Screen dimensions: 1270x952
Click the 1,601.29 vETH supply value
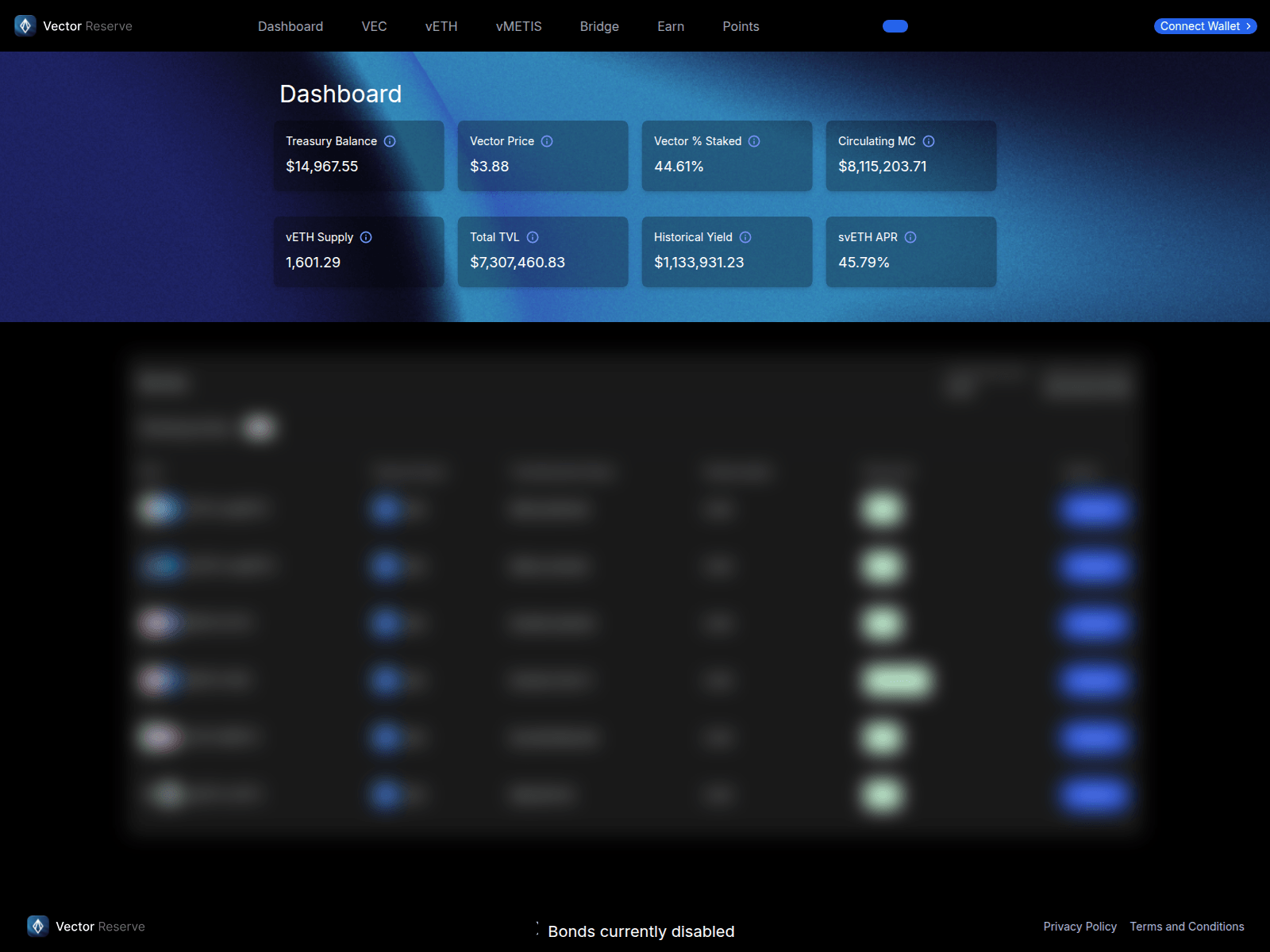[313, 263]
